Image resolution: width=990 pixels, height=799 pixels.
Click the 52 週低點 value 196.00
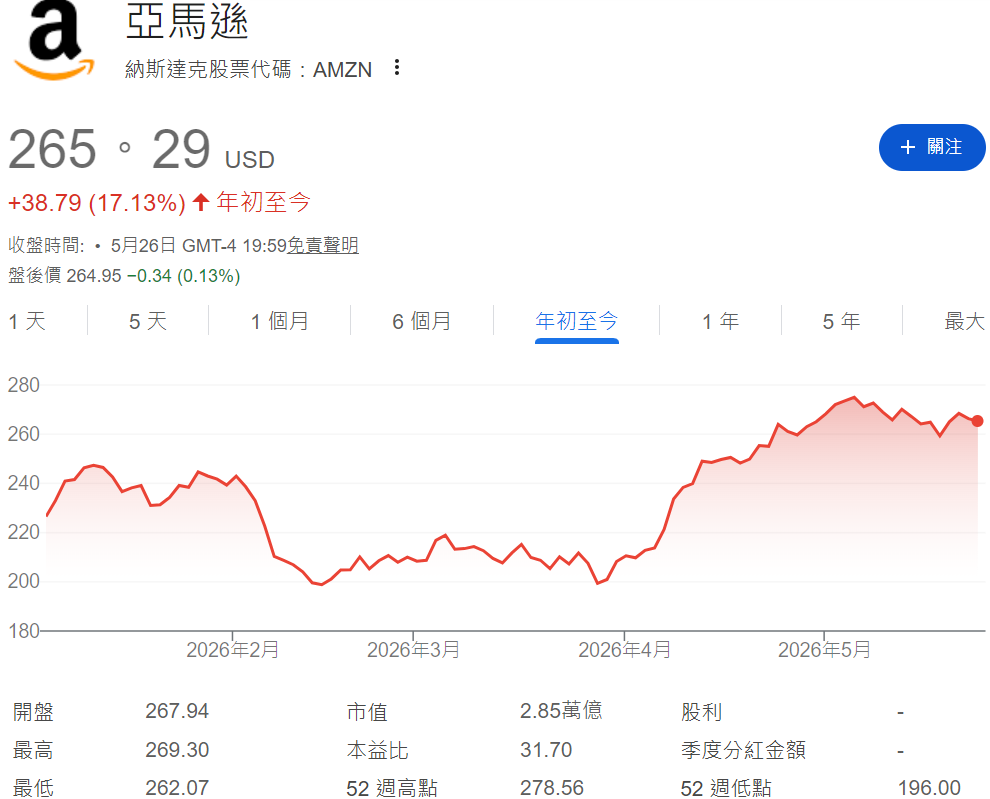point(929,788)
